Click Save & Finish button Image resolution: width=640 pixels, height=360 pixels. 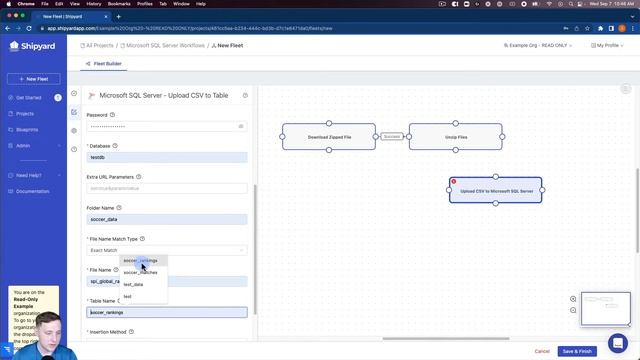[577, 351]
